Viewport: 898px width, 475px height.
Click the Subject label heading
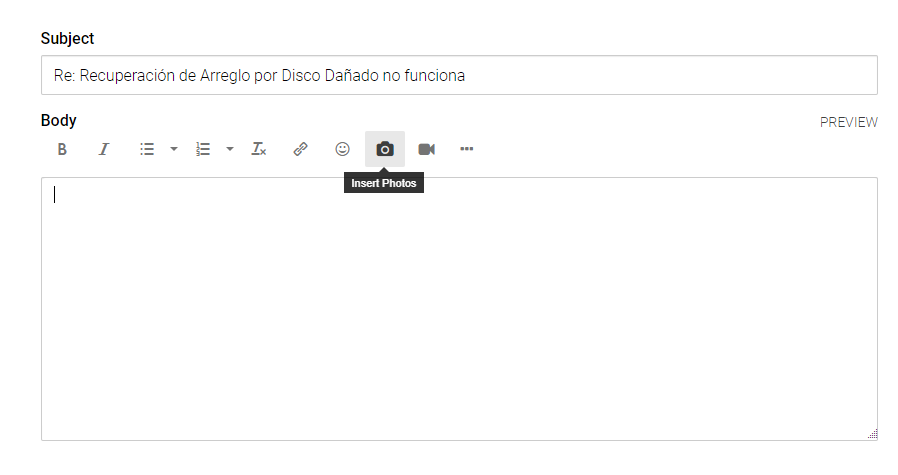tap(67, 38)
